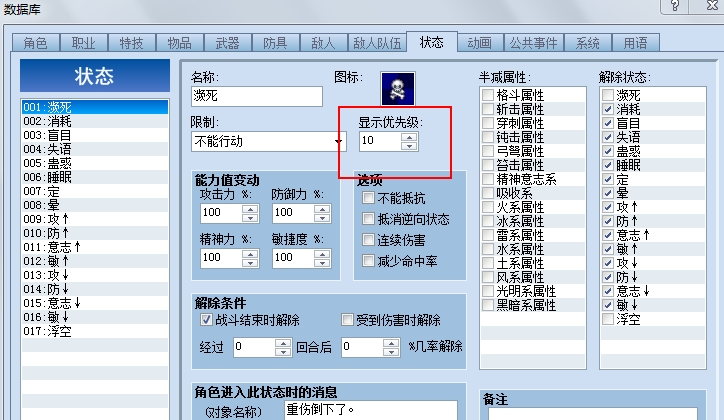The image size is (724, 420).
Task: Click the help question mark button
Action: pyautogui.click(x=675, y=5)
